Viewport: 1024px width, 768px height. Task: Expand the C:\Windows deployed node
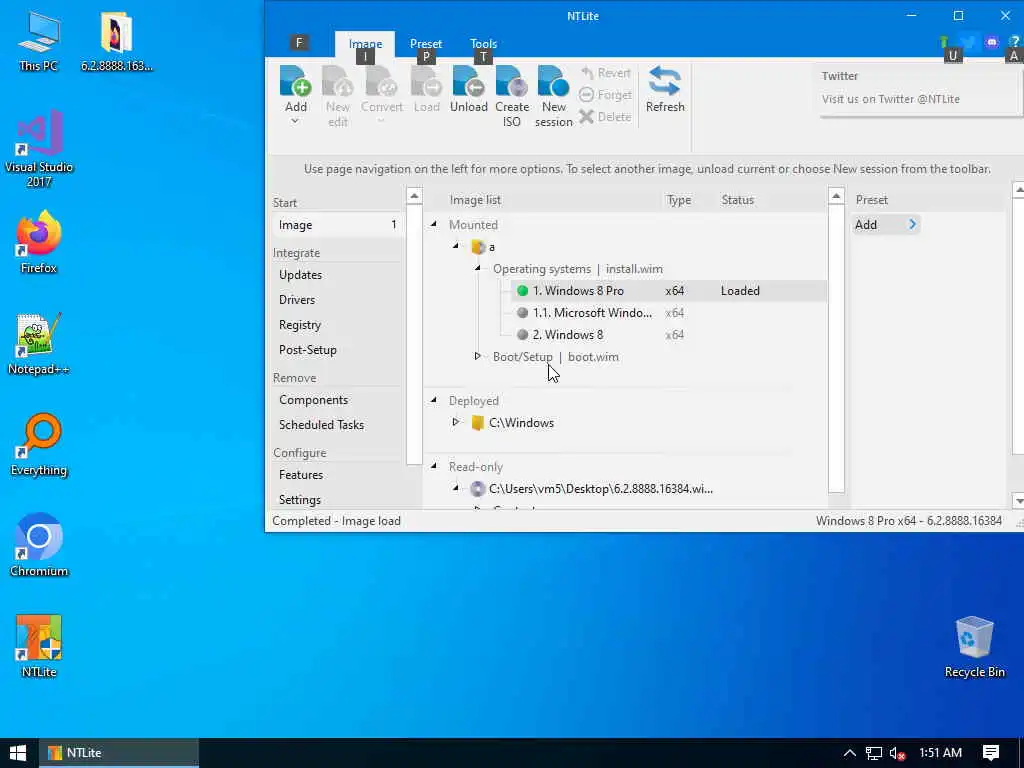pyautogui.click(x=456, y=422)
